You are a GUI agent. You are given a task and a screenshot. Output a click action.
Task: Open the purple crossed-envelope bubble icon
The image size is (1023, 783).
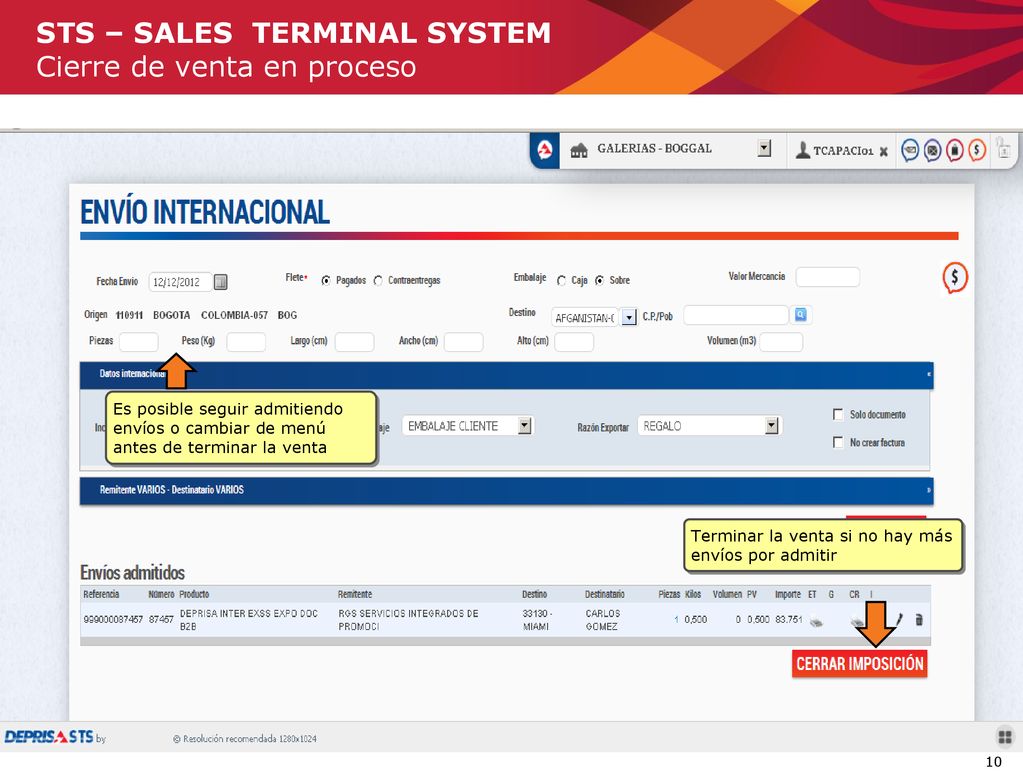(932, 150)
